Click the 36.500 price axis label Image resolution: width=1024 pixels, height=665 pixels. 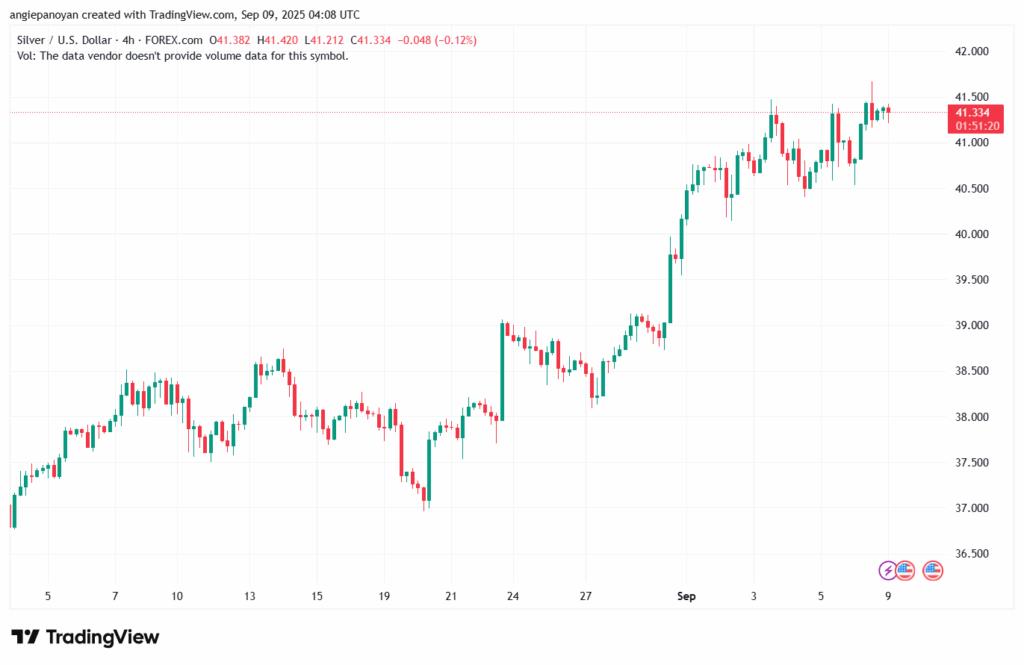coord(972,554)
